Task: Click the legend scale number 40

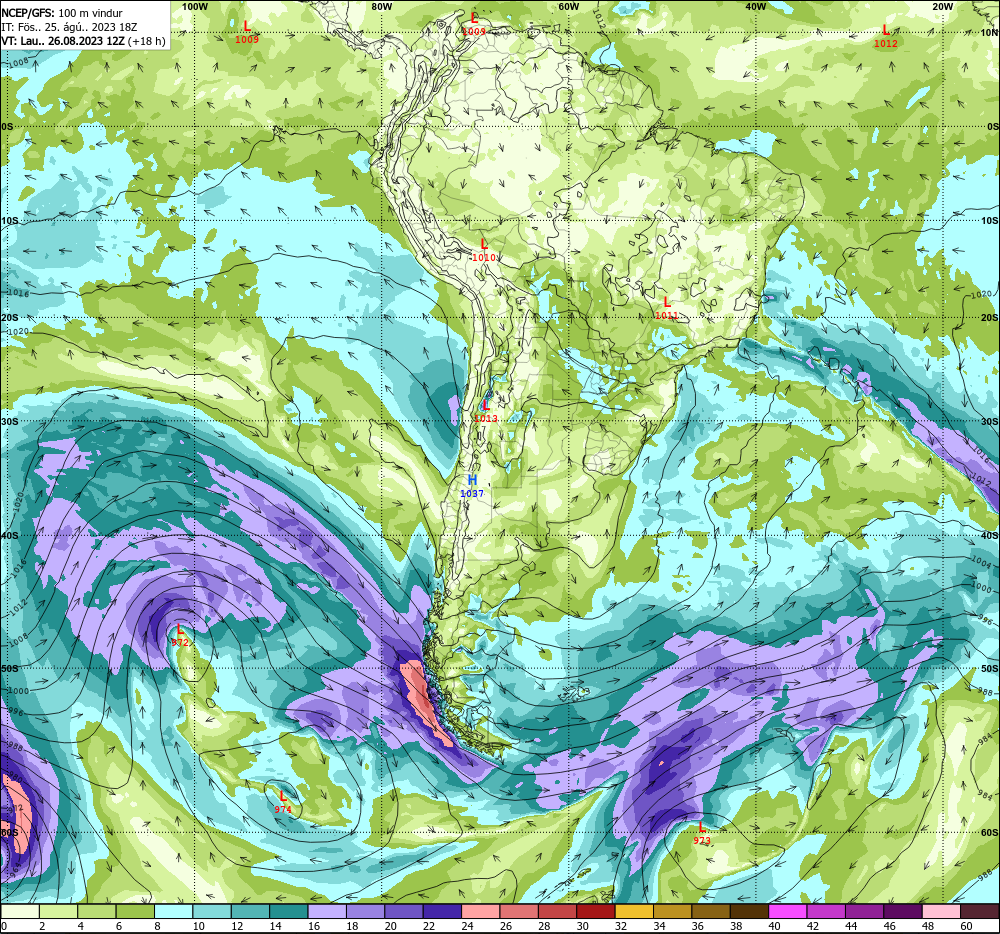Action: coord(774,926)
